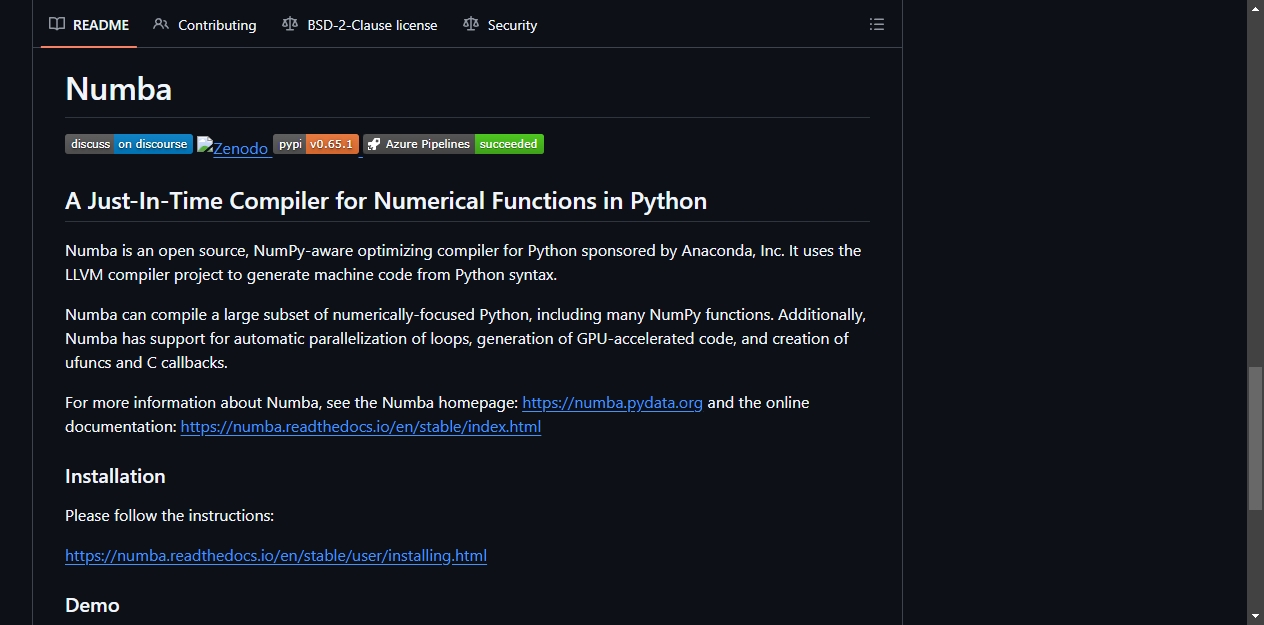This screenshot has width=1264, height=625.
Task: Open the BSD-2-Clause license tab
Action: (360, 25)
